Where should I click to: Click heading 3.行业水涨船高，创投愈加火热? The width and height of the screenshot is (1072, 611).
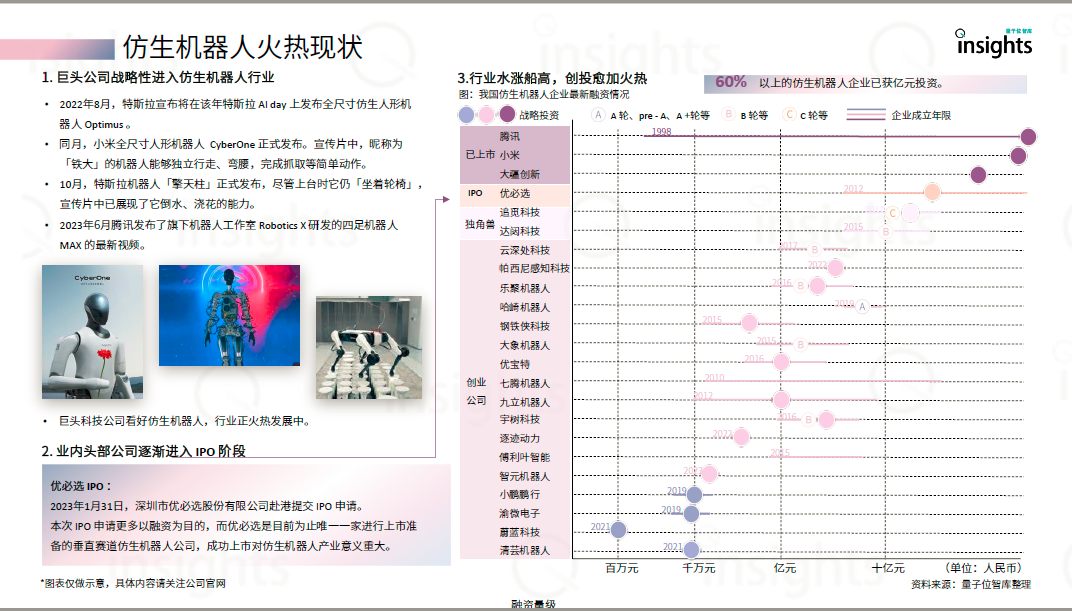click(552, 78)
